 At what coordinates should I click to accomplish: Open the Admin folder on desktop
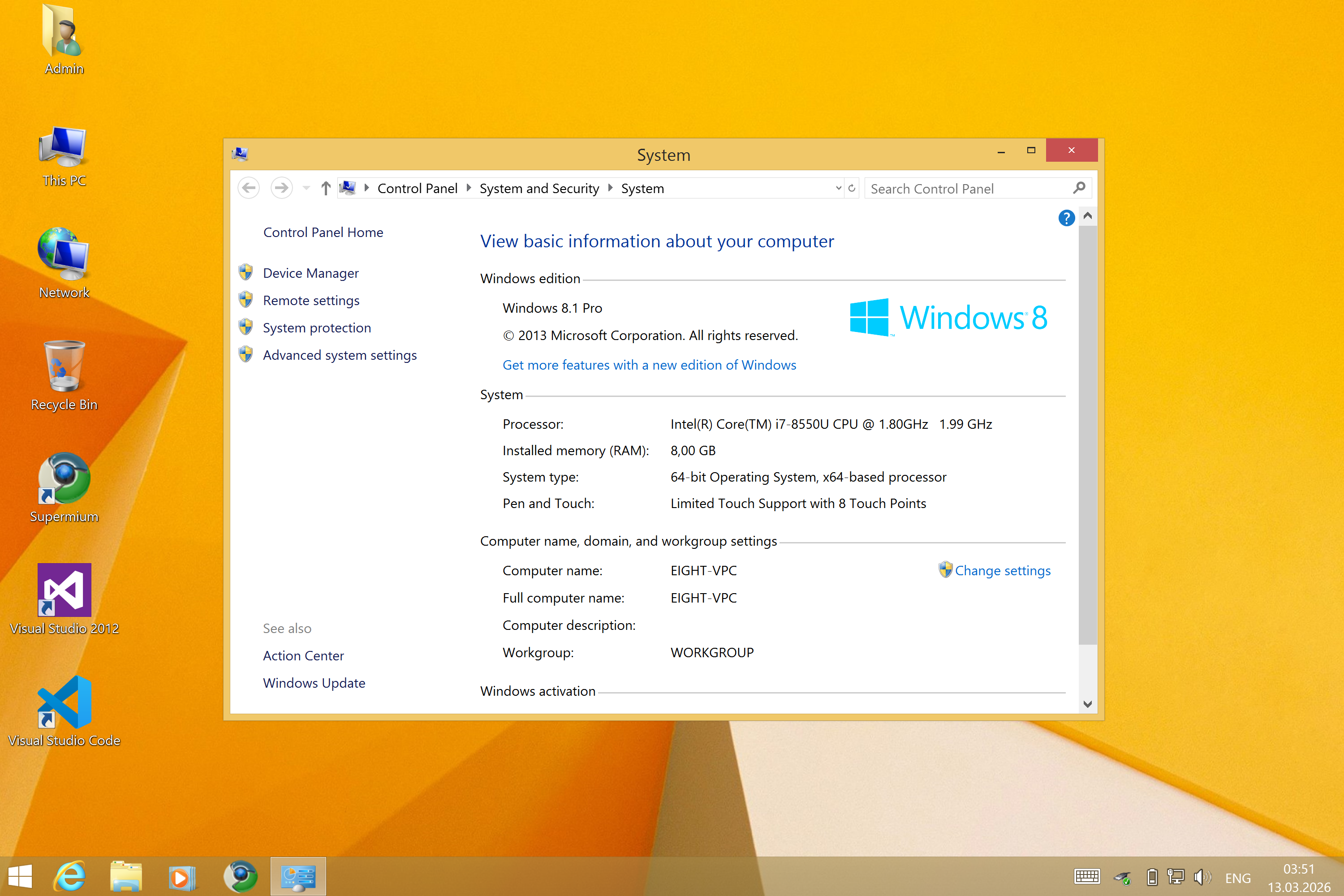[x=64, y=40]
